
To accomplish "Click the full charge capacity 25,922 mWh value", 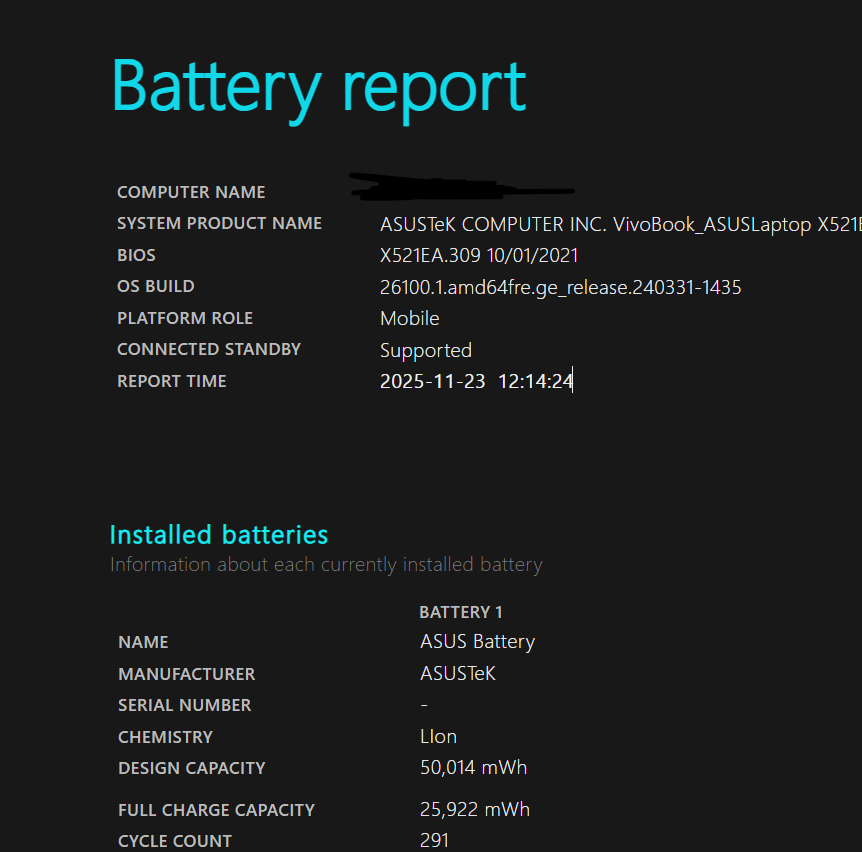I will point(474,810).
